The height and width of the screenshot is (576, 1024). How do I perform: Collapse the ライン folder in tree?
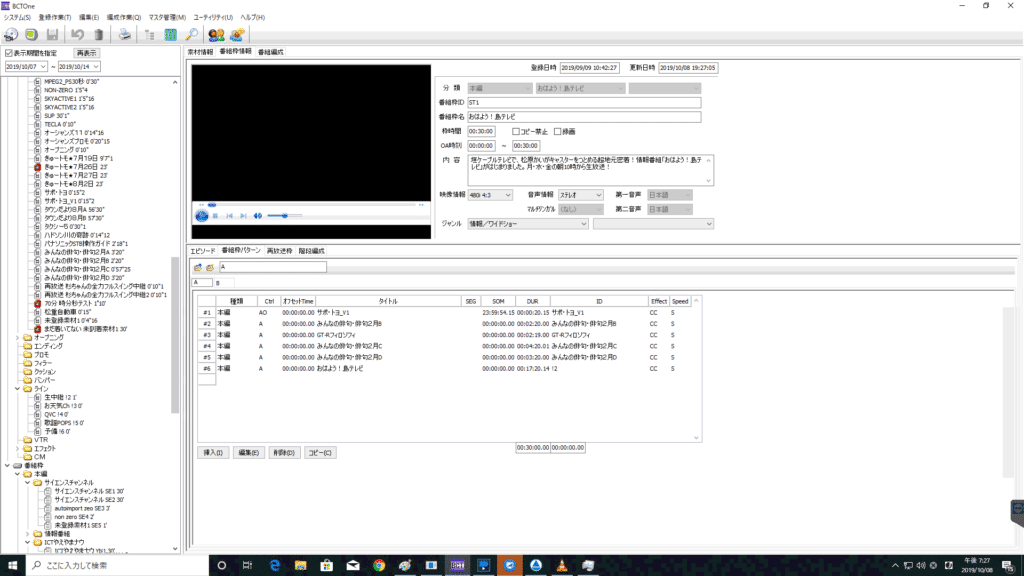pyautogui.click(x=18, y=389)
